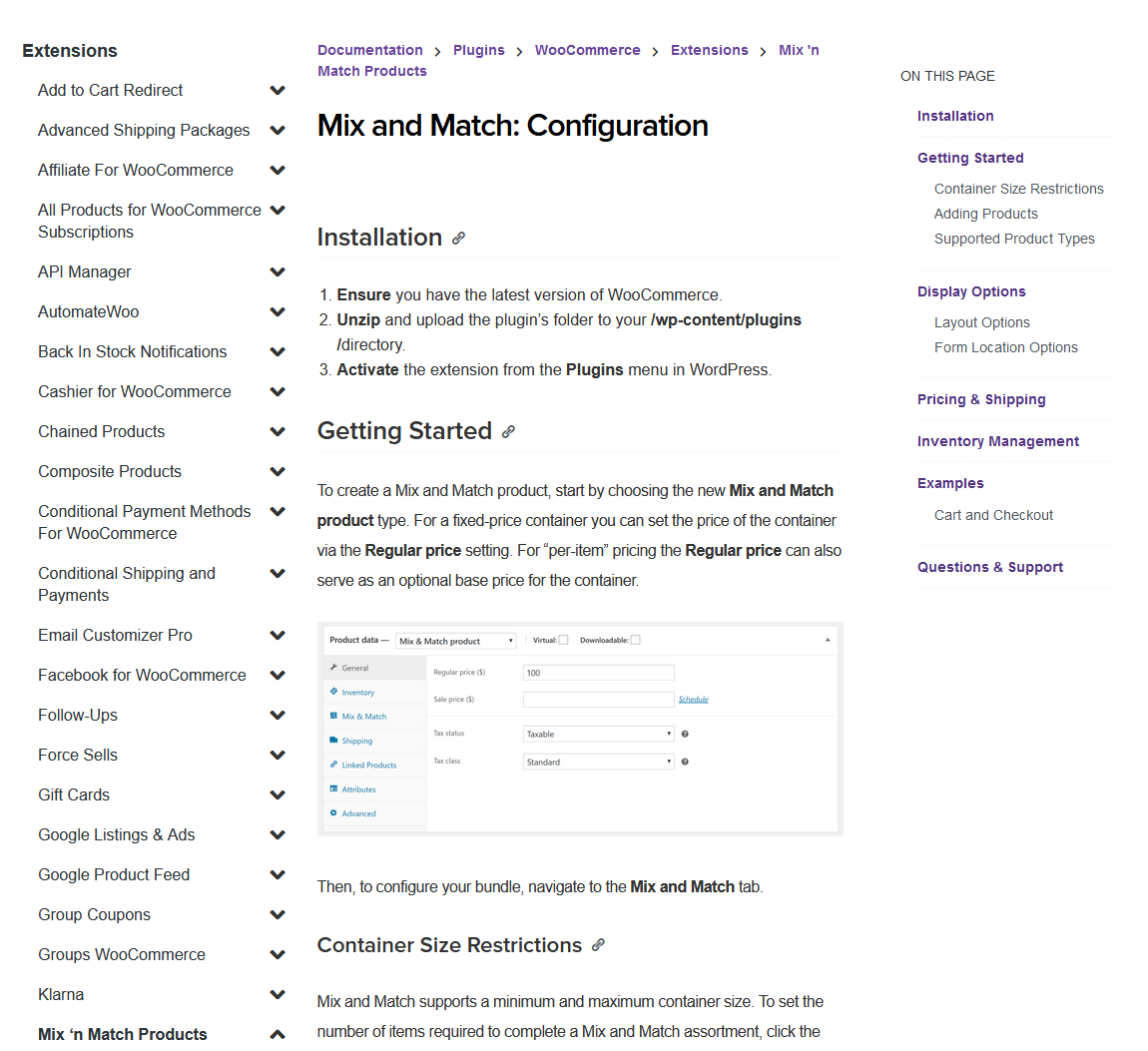The width and height of the screenshot is (1148, 1051).
Task: Open Google Product Feed sidebar item
Action: [114, 874]
